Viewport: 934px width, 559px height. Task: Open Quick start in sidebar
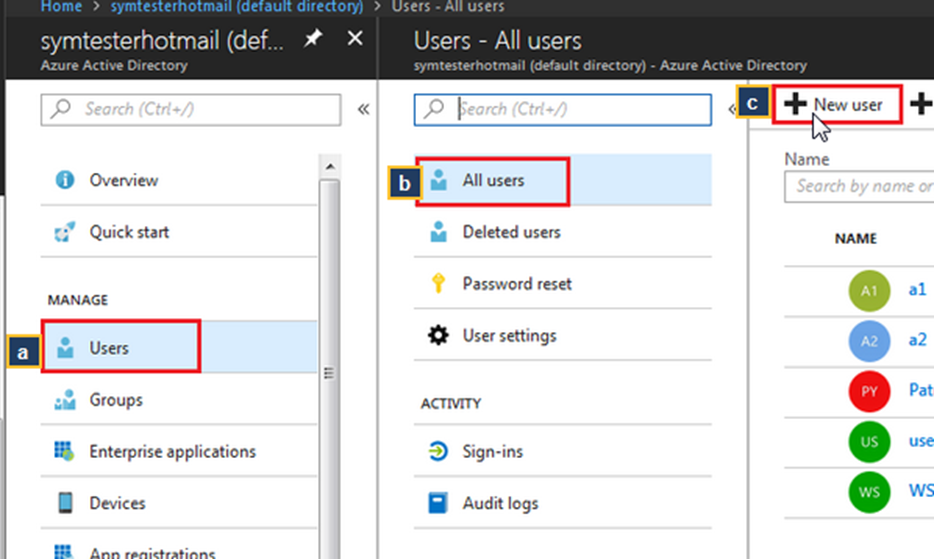128,232
